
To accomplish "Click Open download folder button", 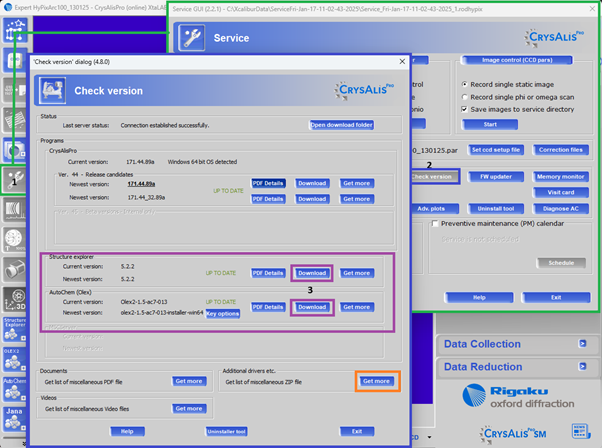I will tap(342, 125).
